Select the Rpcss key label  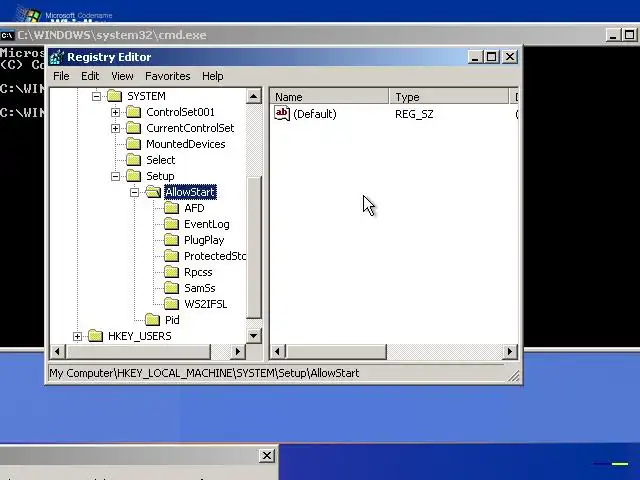pyautogui.click(x=198, y=272)
